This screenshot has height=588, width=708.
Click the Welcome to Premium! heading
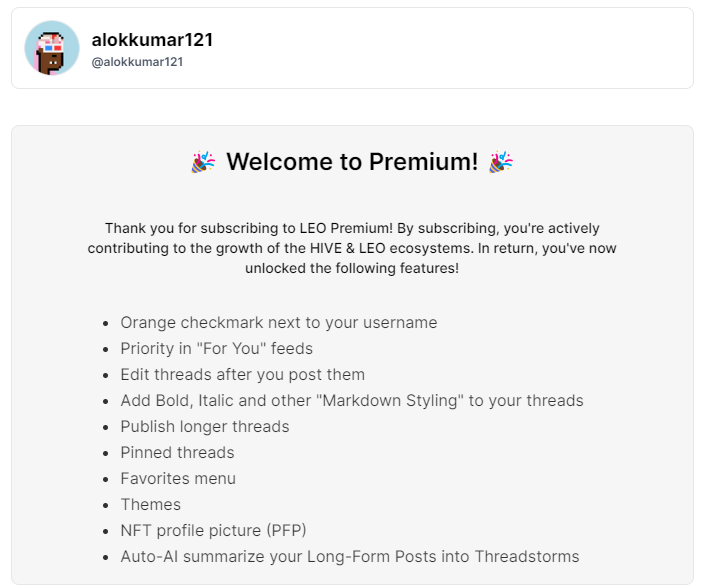352,162
